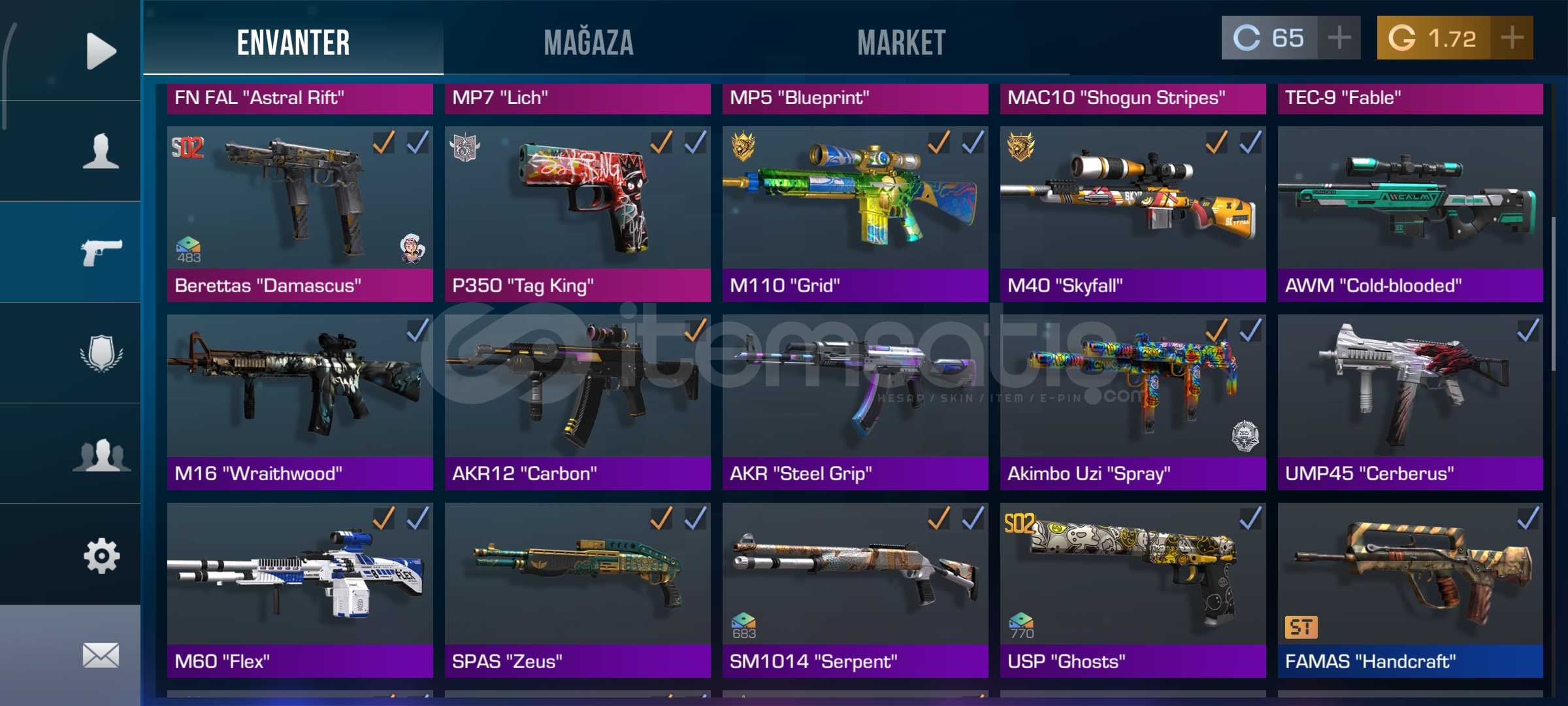Open the friends group icon in sidebar
1568x706 pixels.
pyautogui.click(x=101, y=455)
